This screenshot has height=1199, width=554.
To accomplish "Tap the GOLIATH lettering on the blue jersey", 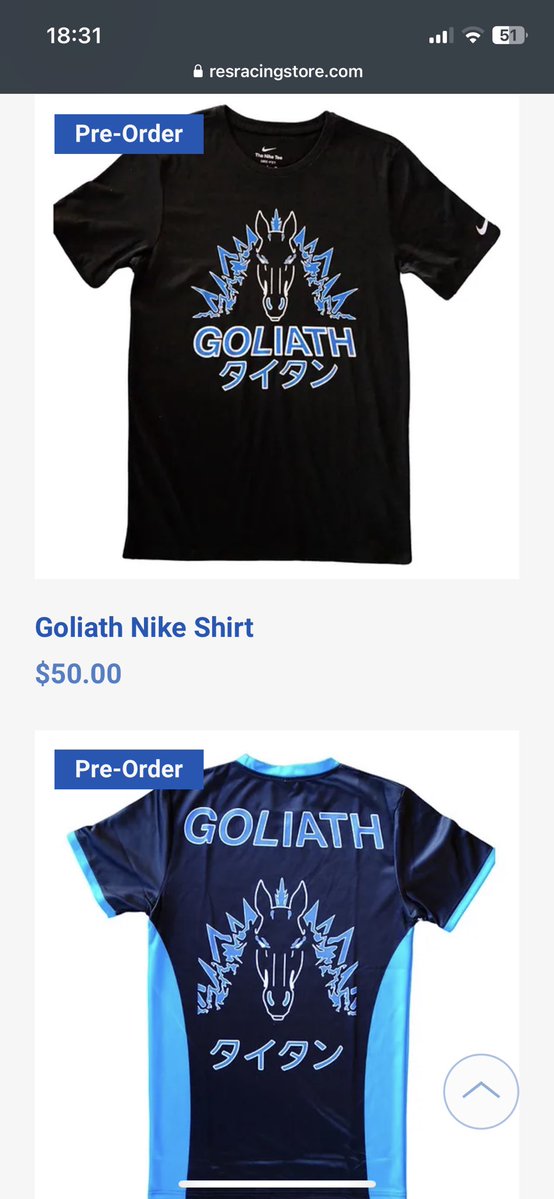I will (x=283, y=828).
